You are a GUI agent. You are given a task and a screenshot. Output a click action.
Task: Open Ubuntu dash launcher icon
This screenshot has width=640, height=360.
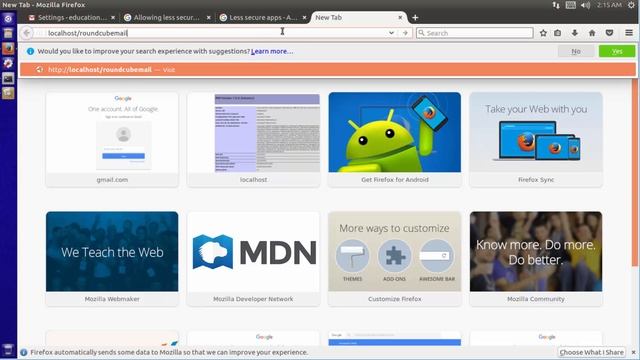[8, 18]
